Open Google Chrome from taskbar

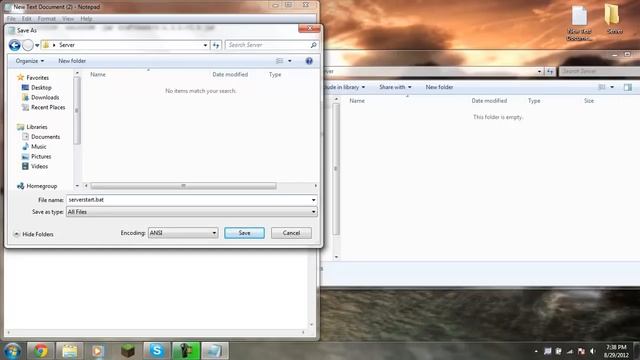[x=40, y=351]
